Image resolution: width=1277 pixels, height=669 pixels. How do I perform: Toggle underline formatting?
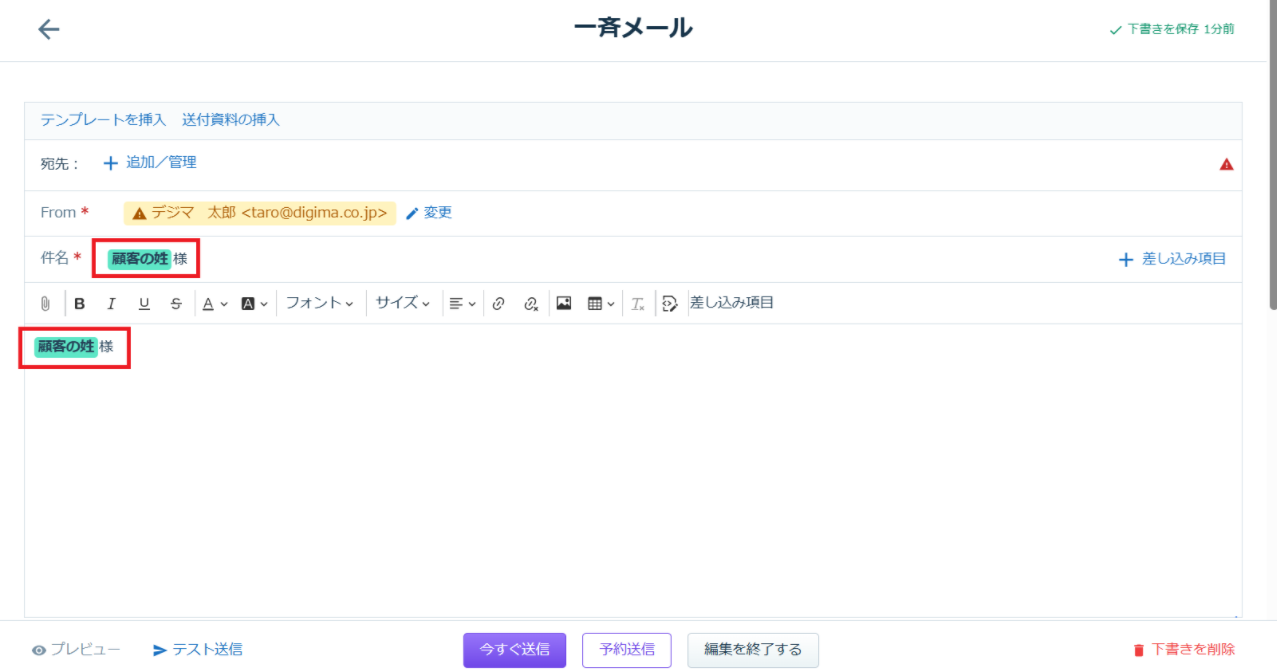(144, 304)
